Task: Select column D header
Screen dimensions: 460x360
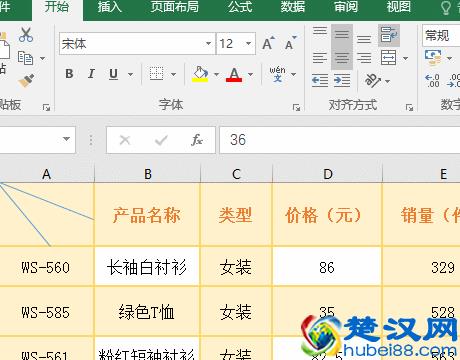Action: coord(327,174)
